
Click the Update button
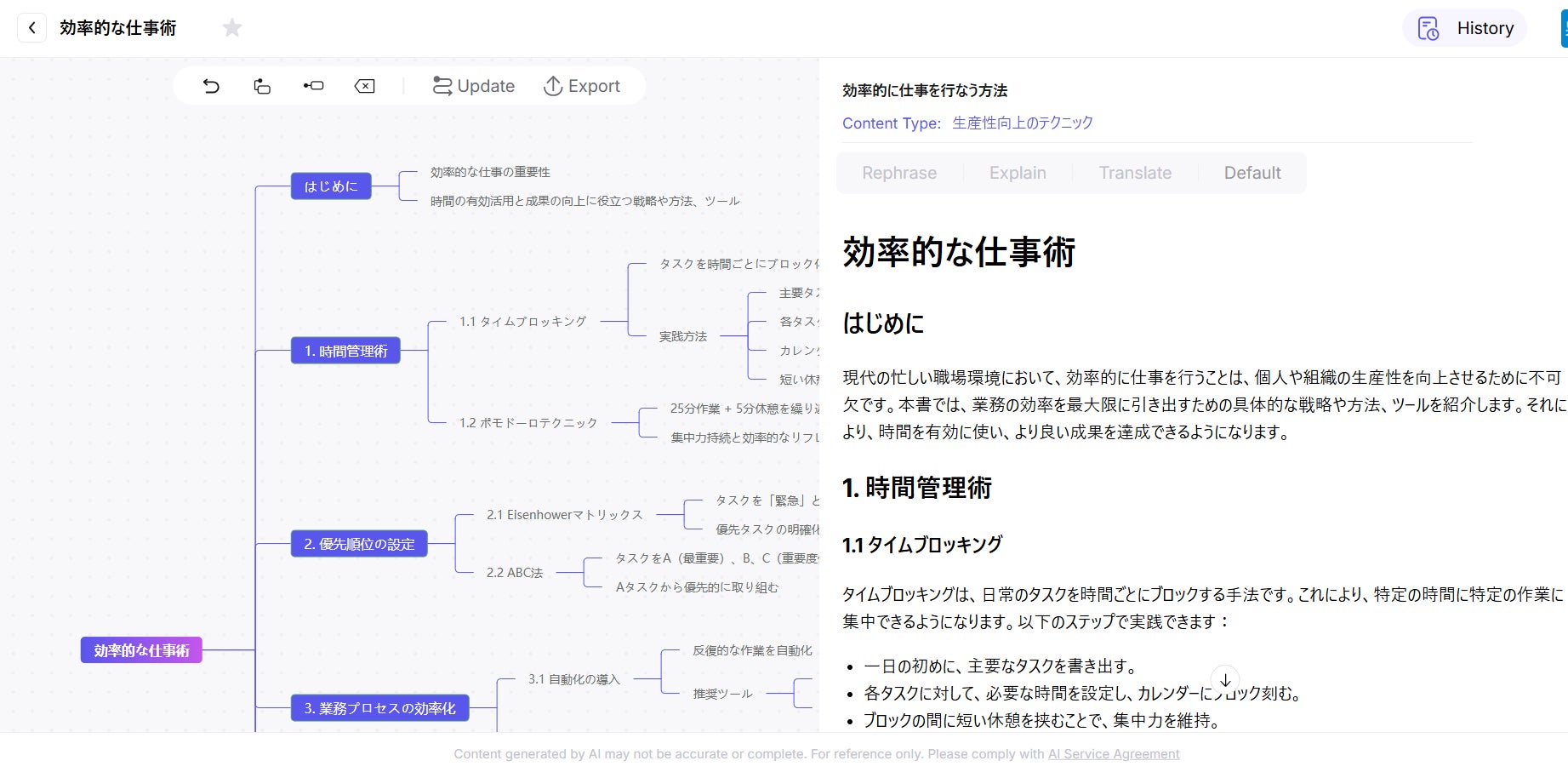pyautogui.click(x=473, y=86)
